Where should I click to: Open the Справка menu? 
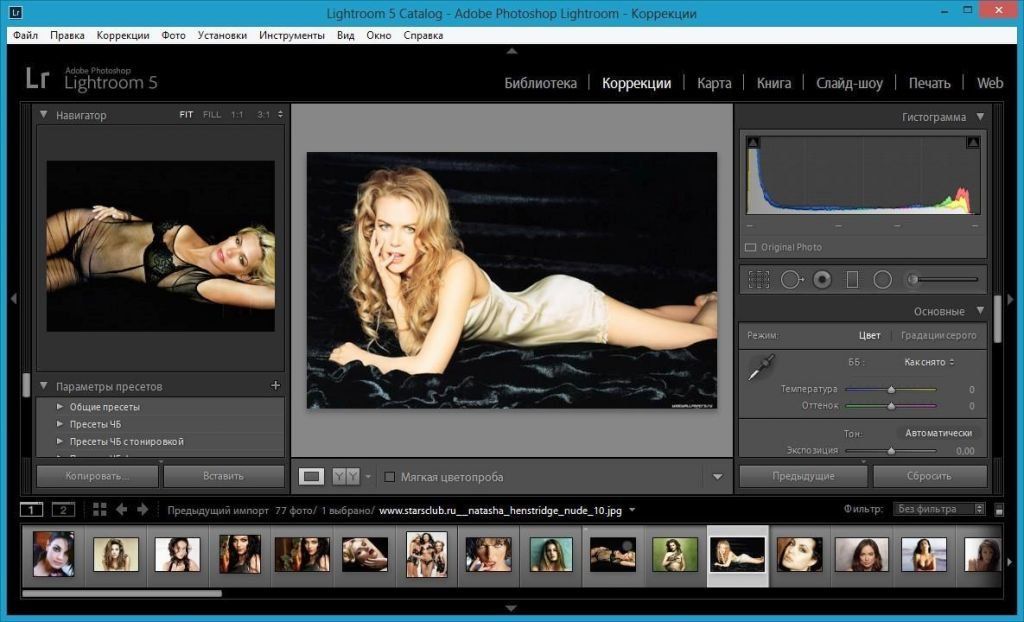click(x=423, y=35)
